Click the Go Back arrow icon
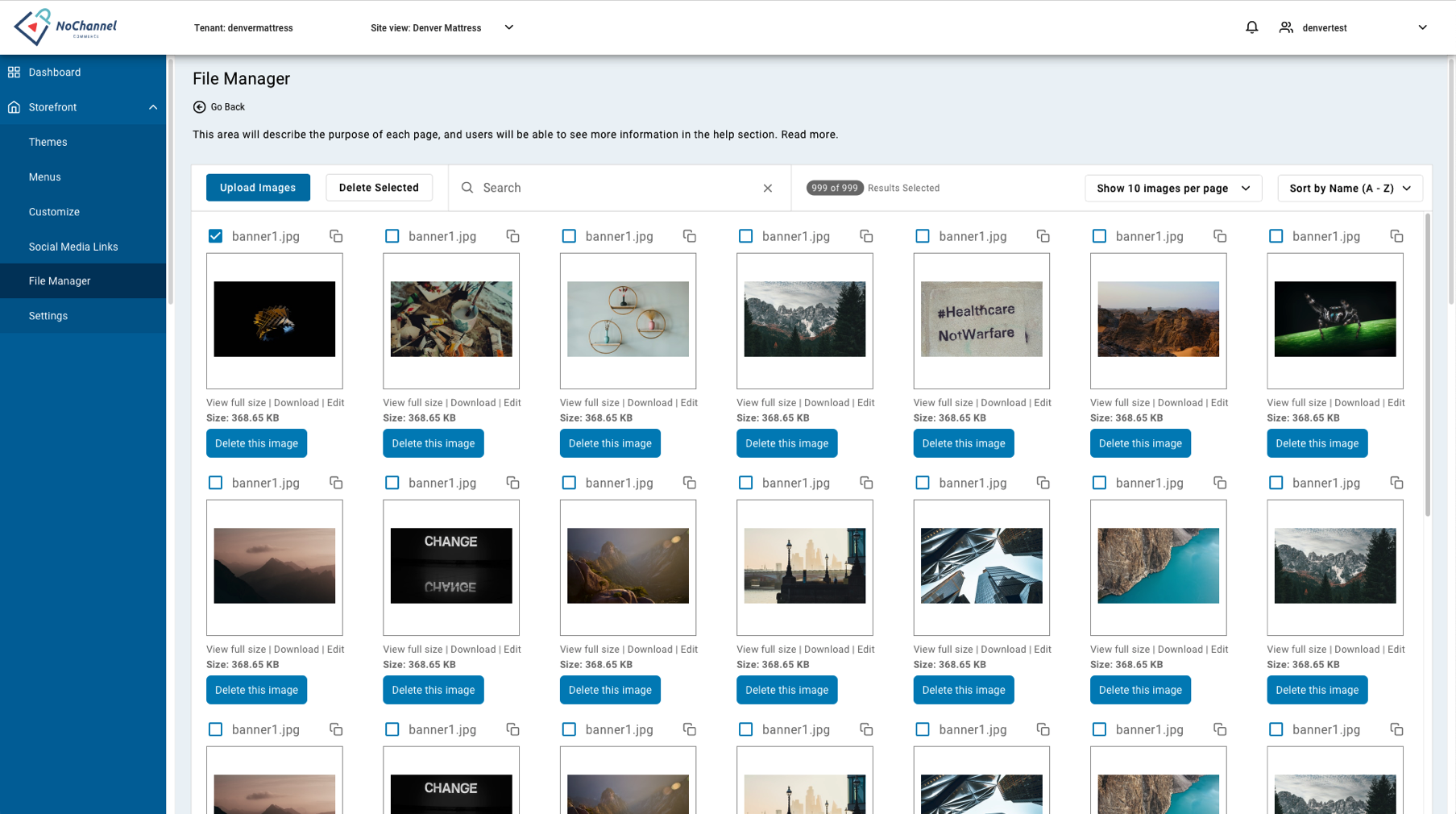This screenshot has height=814, width=1456. [199, 107]
